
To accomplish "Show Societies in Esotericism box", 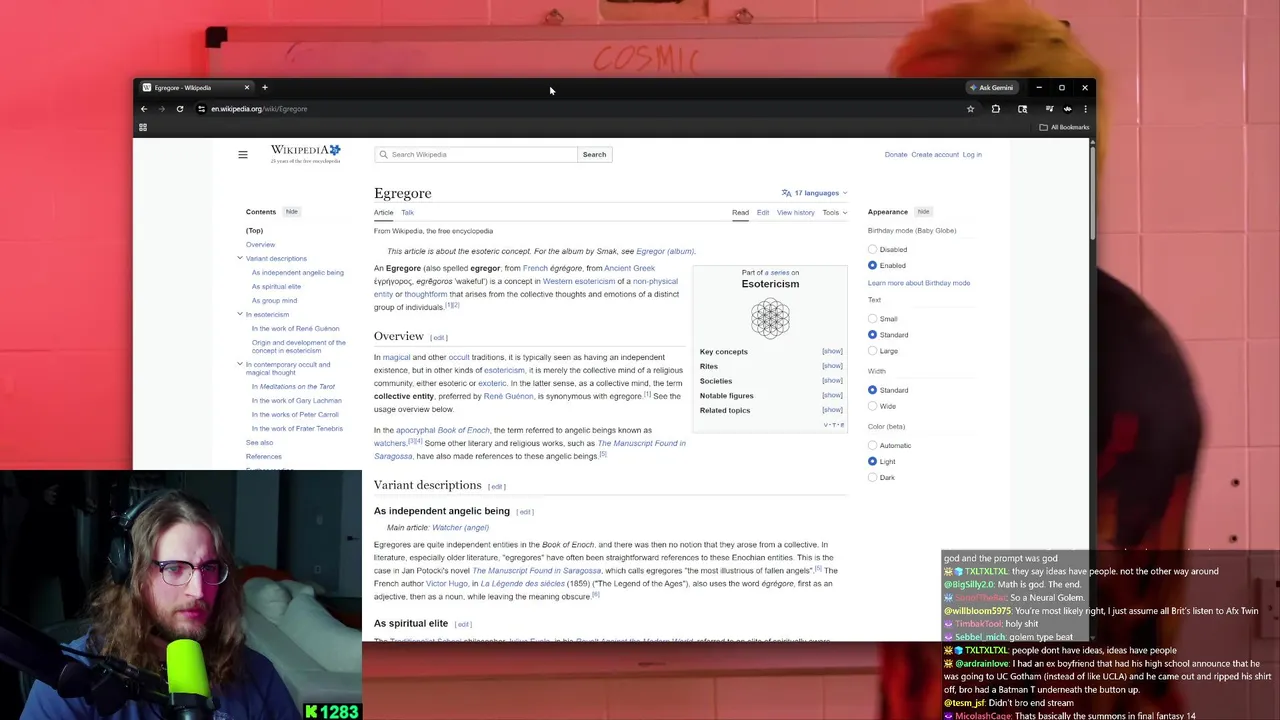I will (832, 381).
